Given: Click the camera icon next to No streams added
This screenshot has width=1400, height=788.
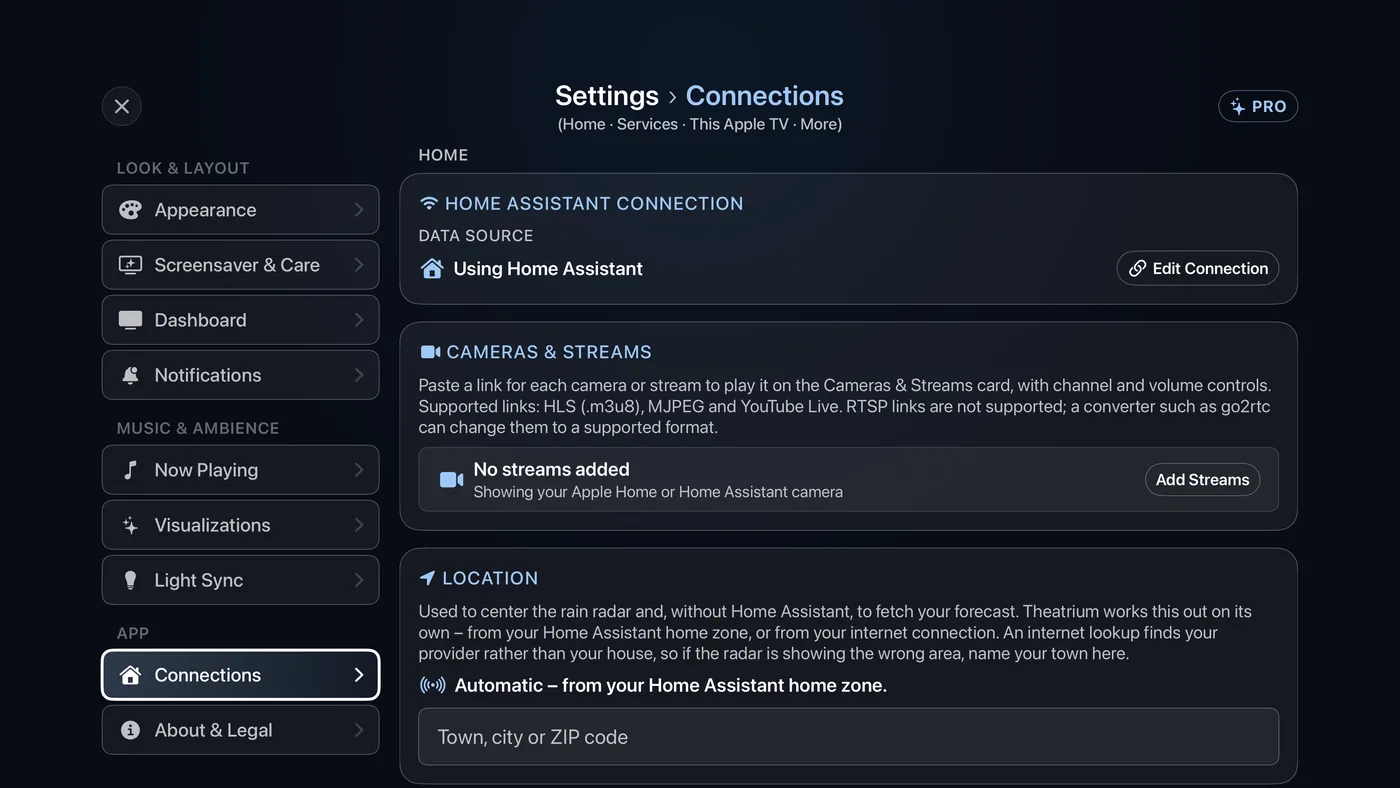Looking at the screenshot, I should pos(452,480).
